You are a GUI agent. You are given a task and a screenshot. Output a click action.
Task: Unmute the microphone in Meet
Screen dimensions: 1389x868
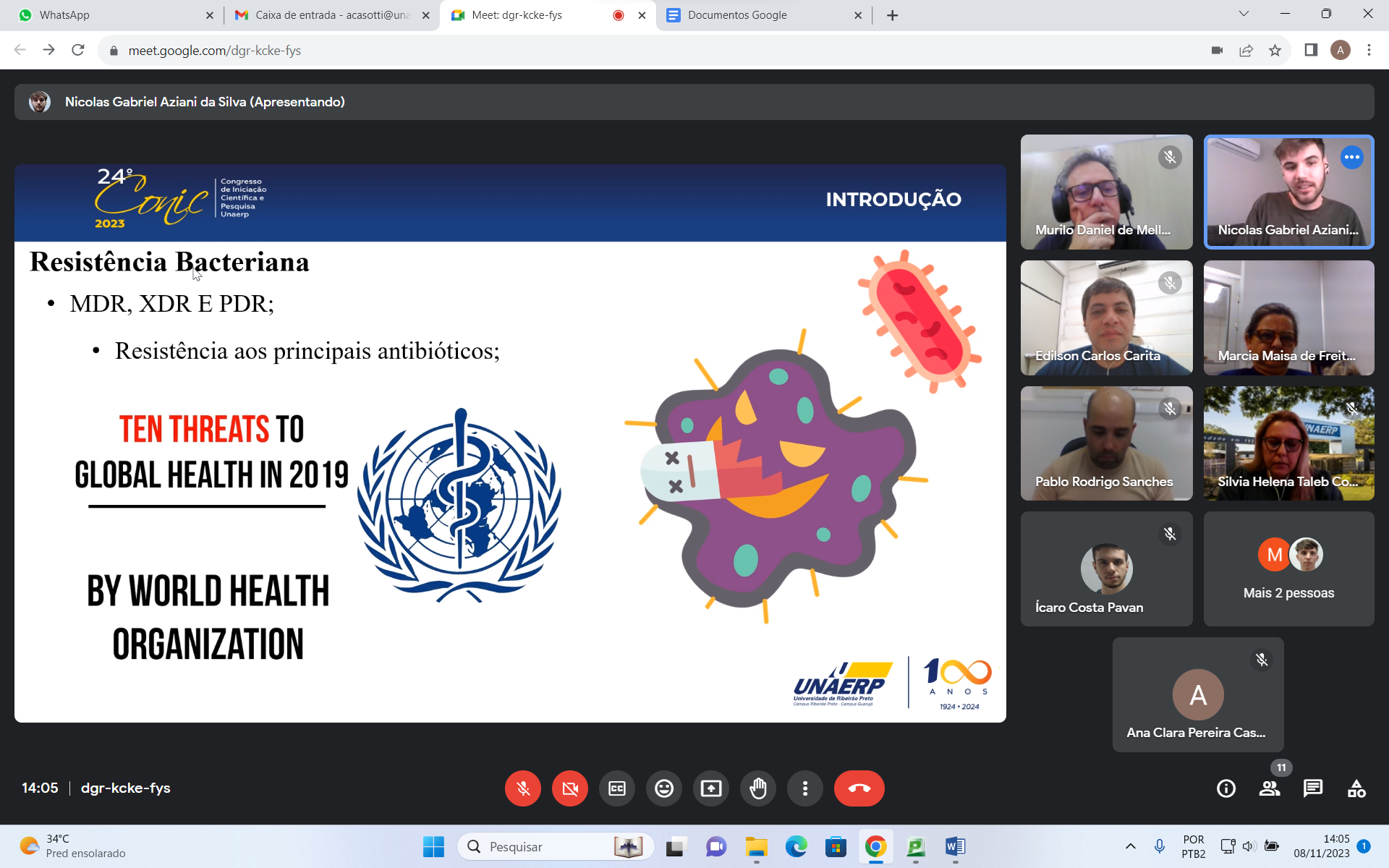[x=522, y=788]
